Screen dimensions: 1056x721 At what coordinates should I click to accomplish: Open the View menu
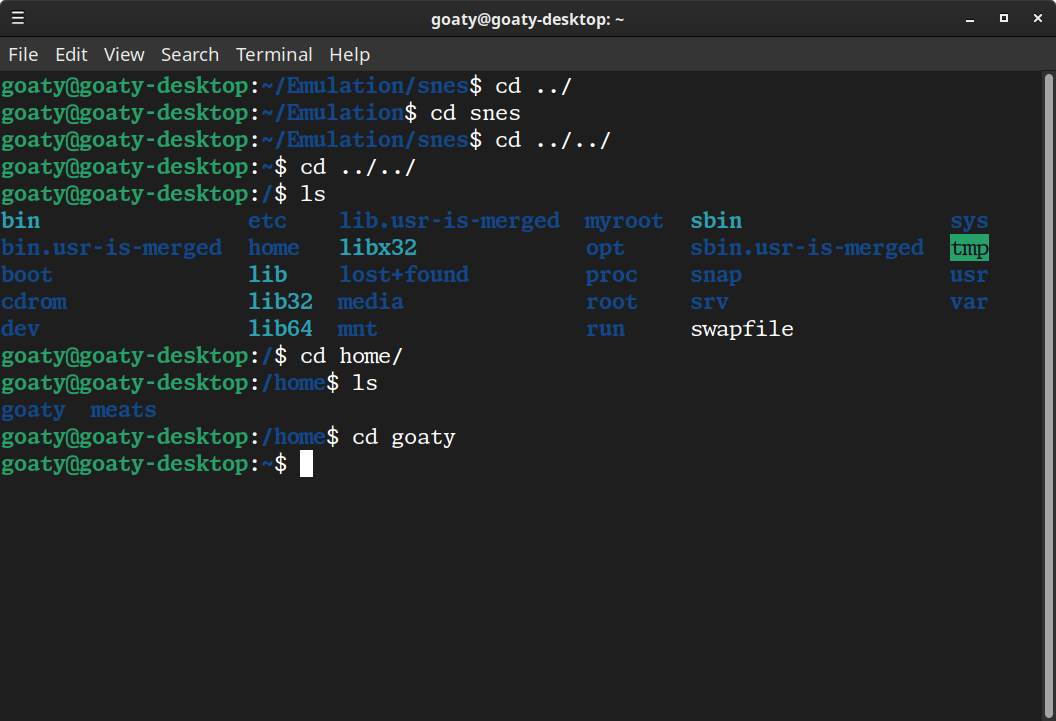tap(124, 55)
